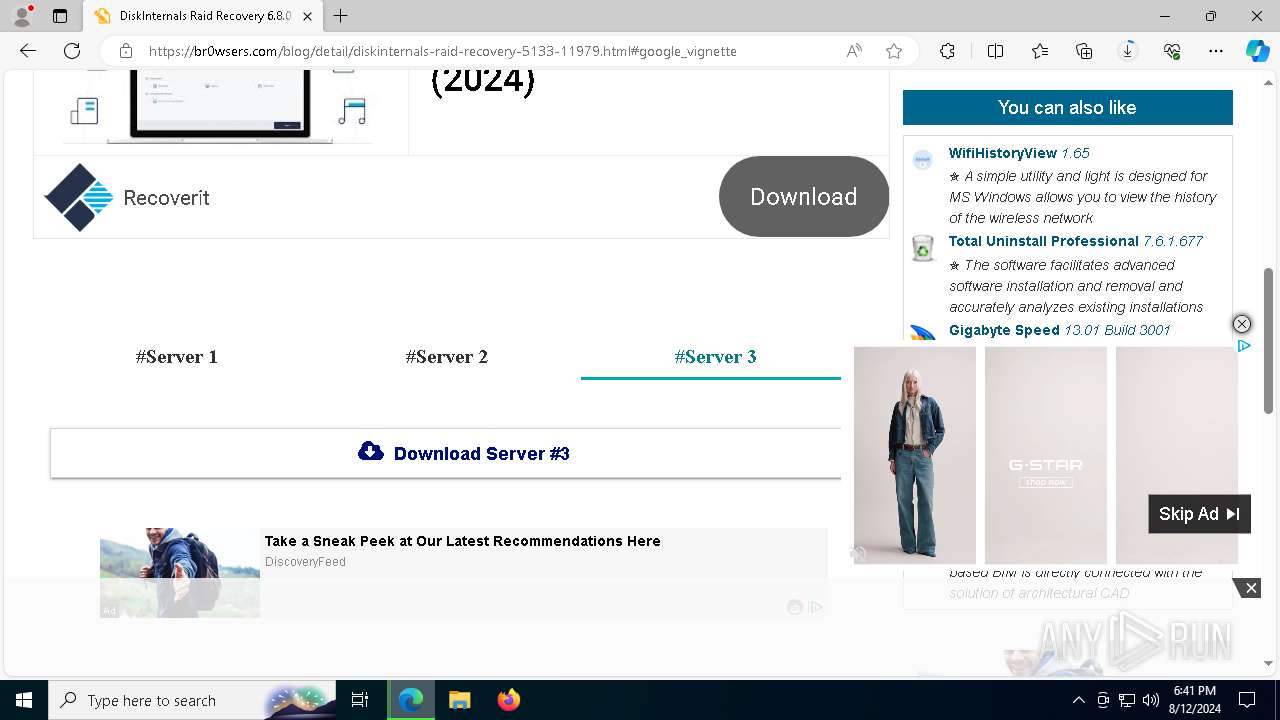Open Tab actions menu
The width and height of the screenshot is (1280, 720).
click(60, 16)
